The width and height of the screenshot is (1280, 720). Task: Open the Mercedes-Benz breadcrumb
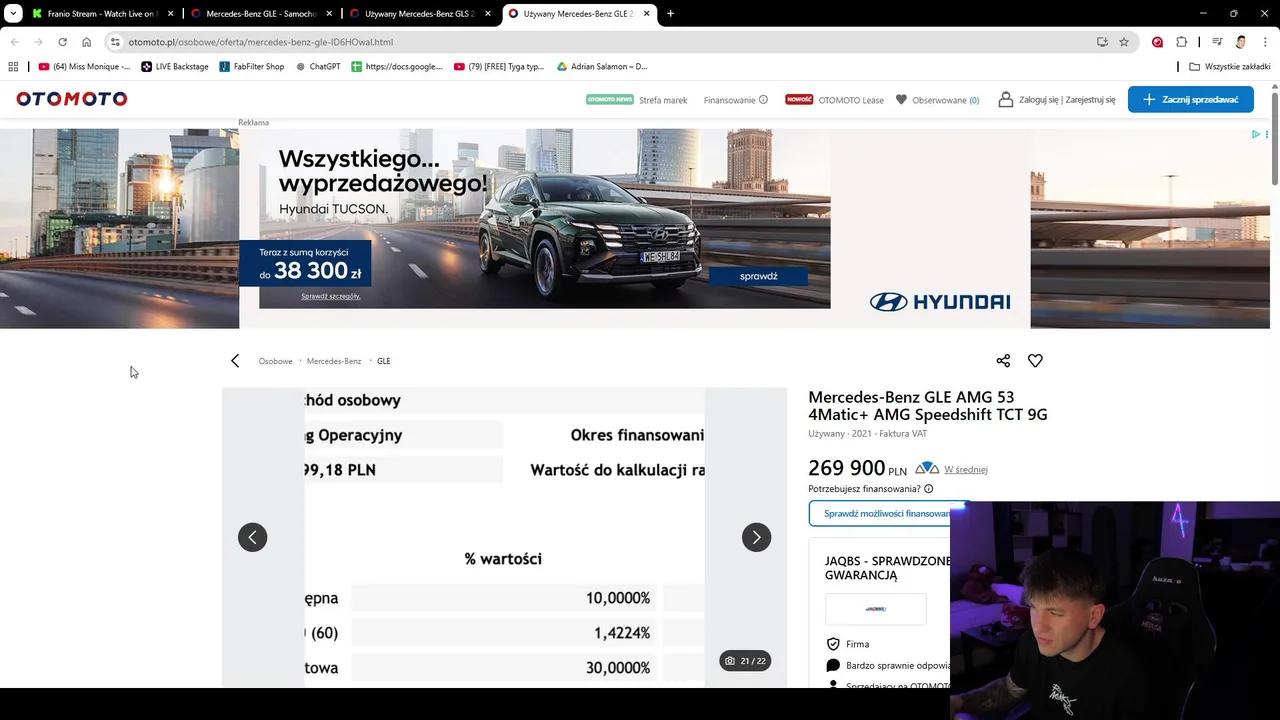tap(333, 361)
